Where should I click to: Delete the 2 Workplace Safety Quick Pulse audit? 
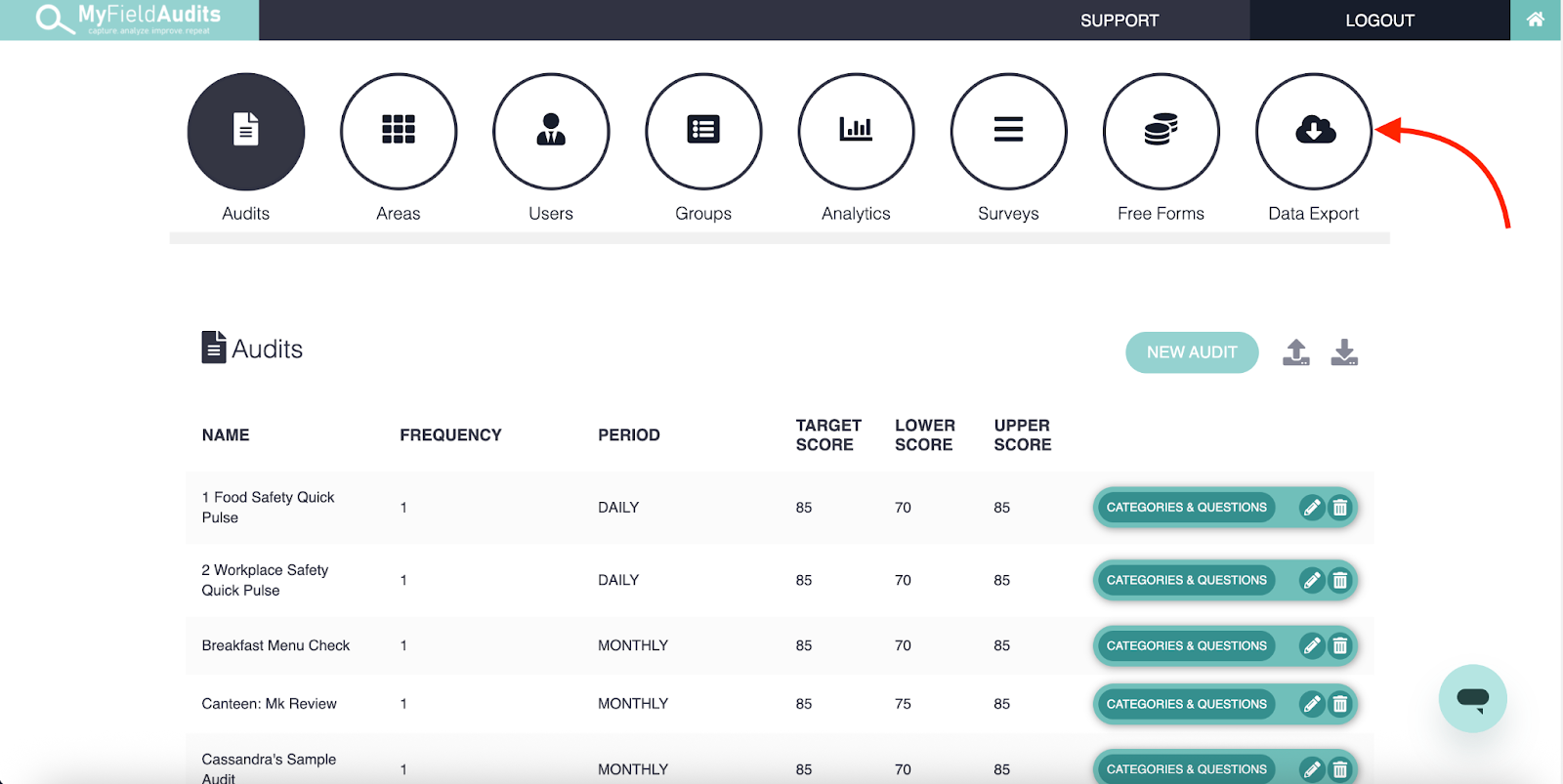pyautogui.click(x=1340, y=580)
